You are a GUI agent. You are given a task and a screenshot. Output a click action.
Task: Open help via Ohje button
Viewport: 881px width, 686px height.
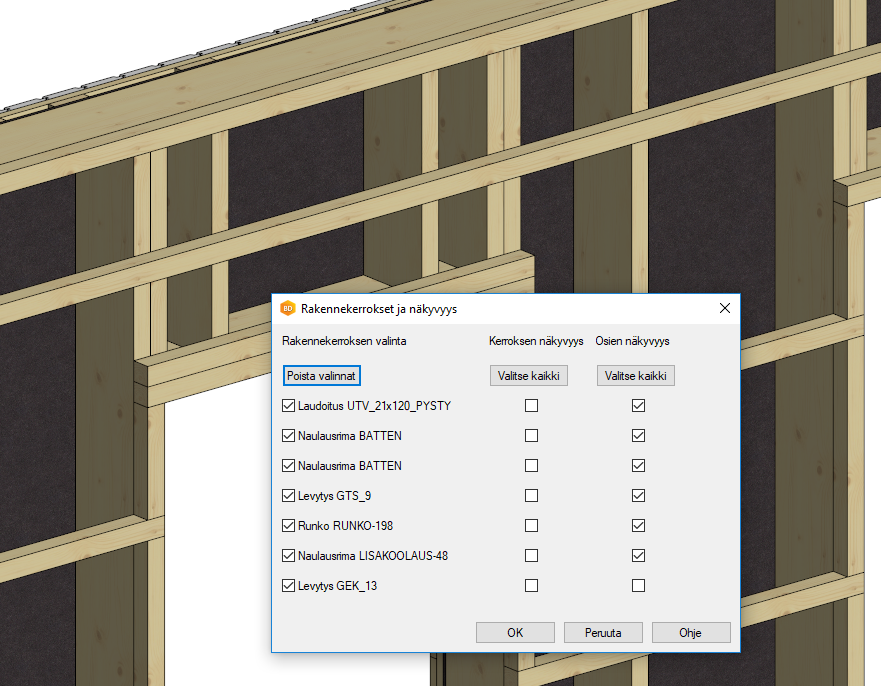click(x=691, y=633)
